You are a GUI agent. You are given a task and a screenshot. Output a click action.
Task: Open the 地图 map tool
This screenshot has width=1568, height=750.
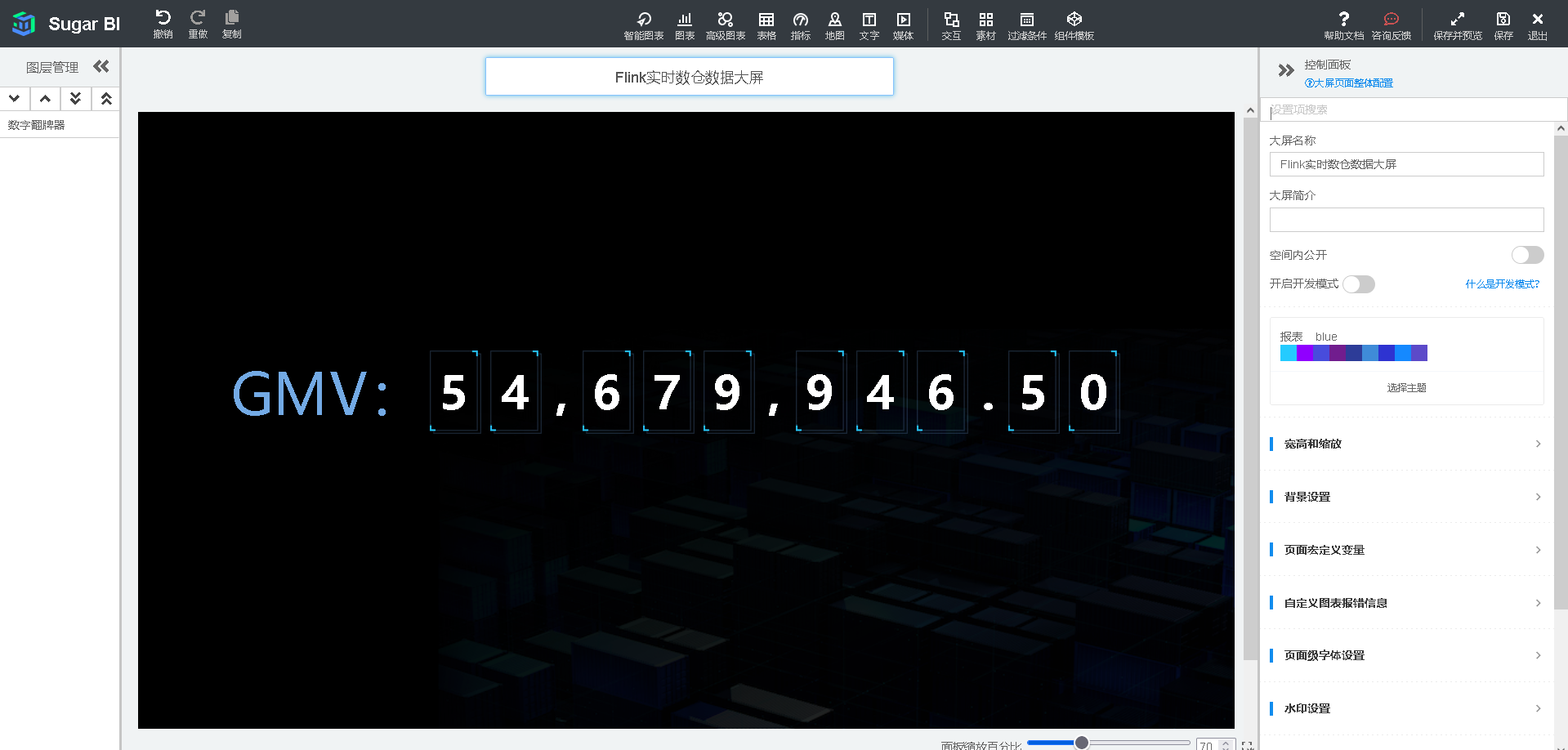(x=835, y=25)
